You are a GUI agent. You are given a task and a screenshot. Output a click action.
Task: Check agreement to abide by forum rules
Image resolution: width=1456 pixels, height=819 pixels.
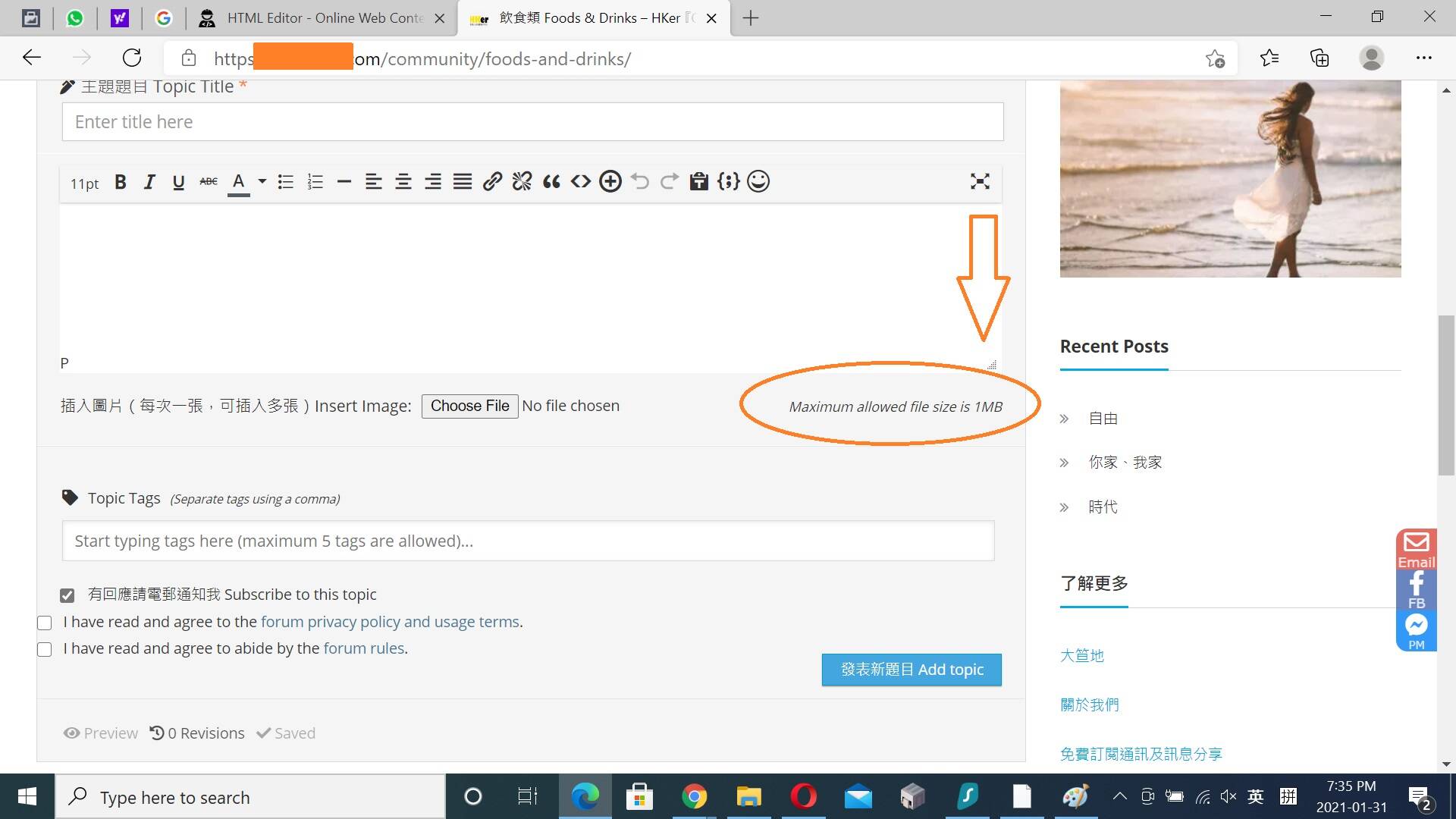[44, 649]
